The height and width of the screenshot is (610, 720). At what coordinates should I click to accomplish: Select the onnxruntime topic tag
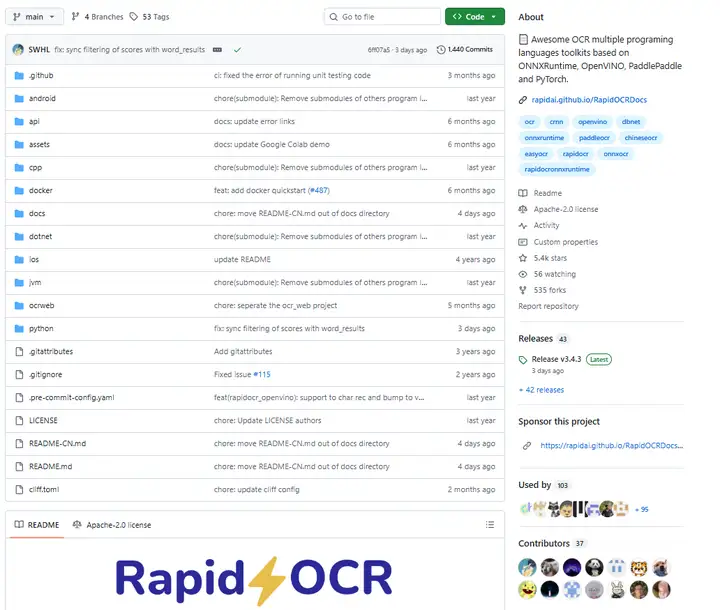coord(544,138)
